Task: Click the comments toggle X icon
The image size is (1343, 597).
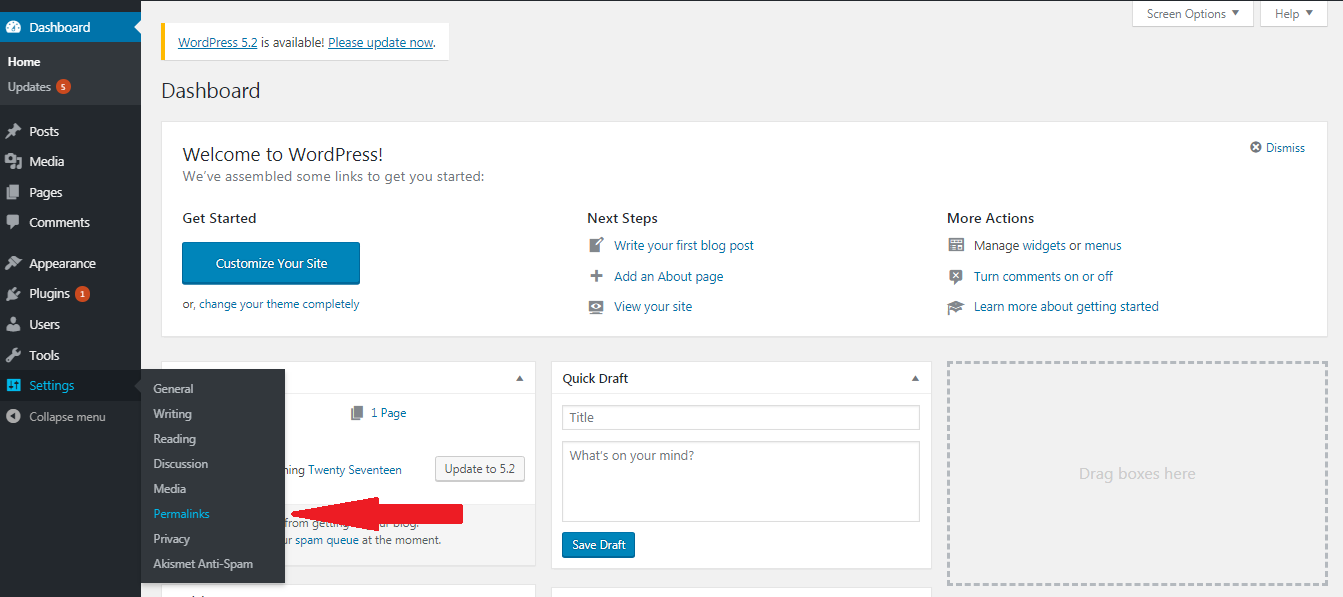Action: 956,276
